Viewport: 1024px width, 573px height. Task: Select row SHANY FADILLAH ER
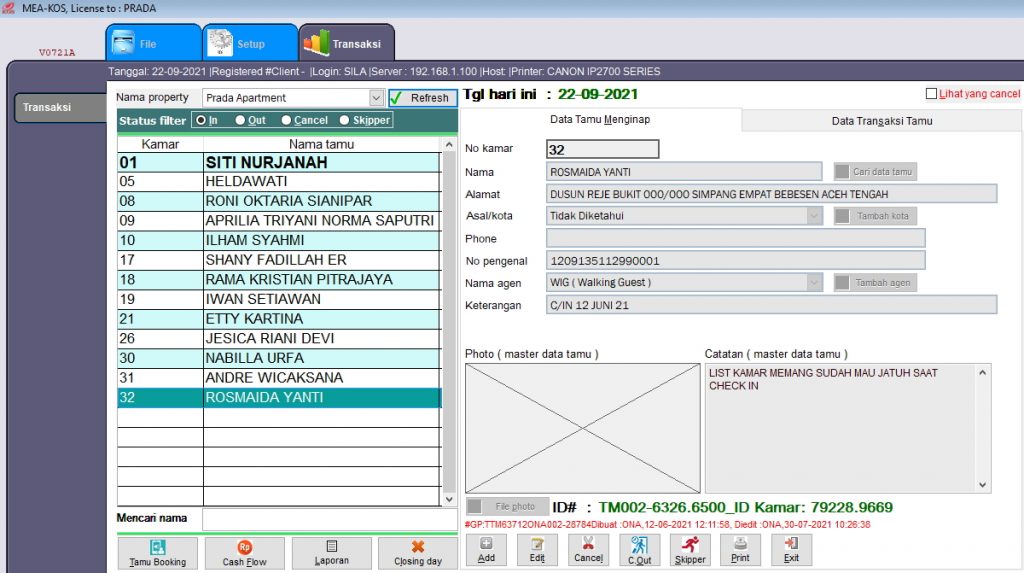[279, 260]
